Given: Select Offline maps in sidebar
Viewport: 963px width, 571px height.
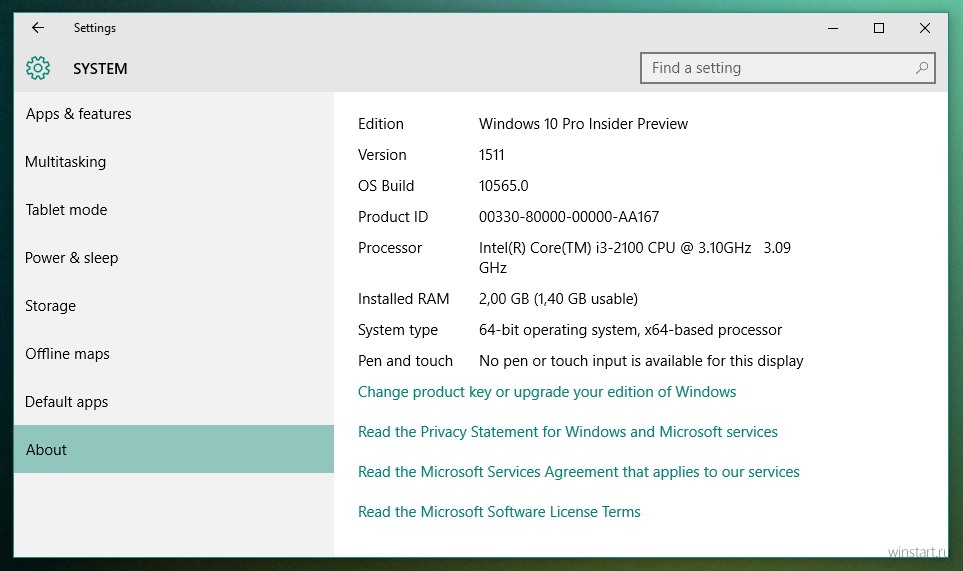Looking at the screenshot, I should click(x=174, y=354).
